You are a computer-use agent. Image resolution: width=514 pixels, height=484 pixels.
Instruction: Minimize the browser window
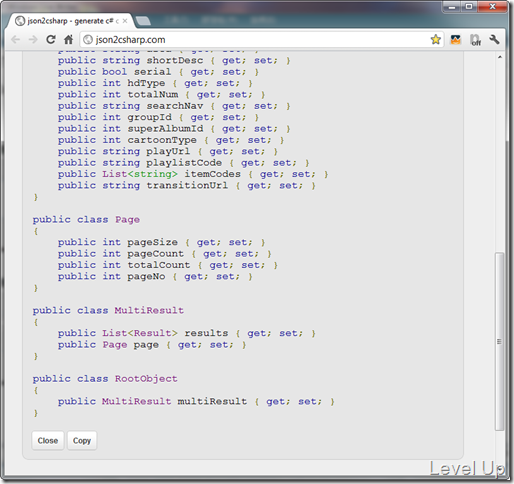tap(452, 7)
